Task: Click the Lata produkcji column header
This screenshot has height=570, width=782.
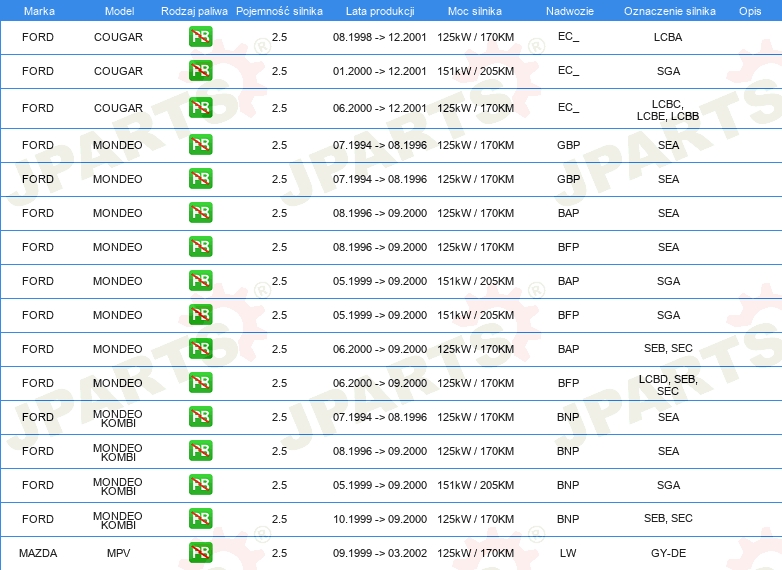Action: click(x=380, y=11)
